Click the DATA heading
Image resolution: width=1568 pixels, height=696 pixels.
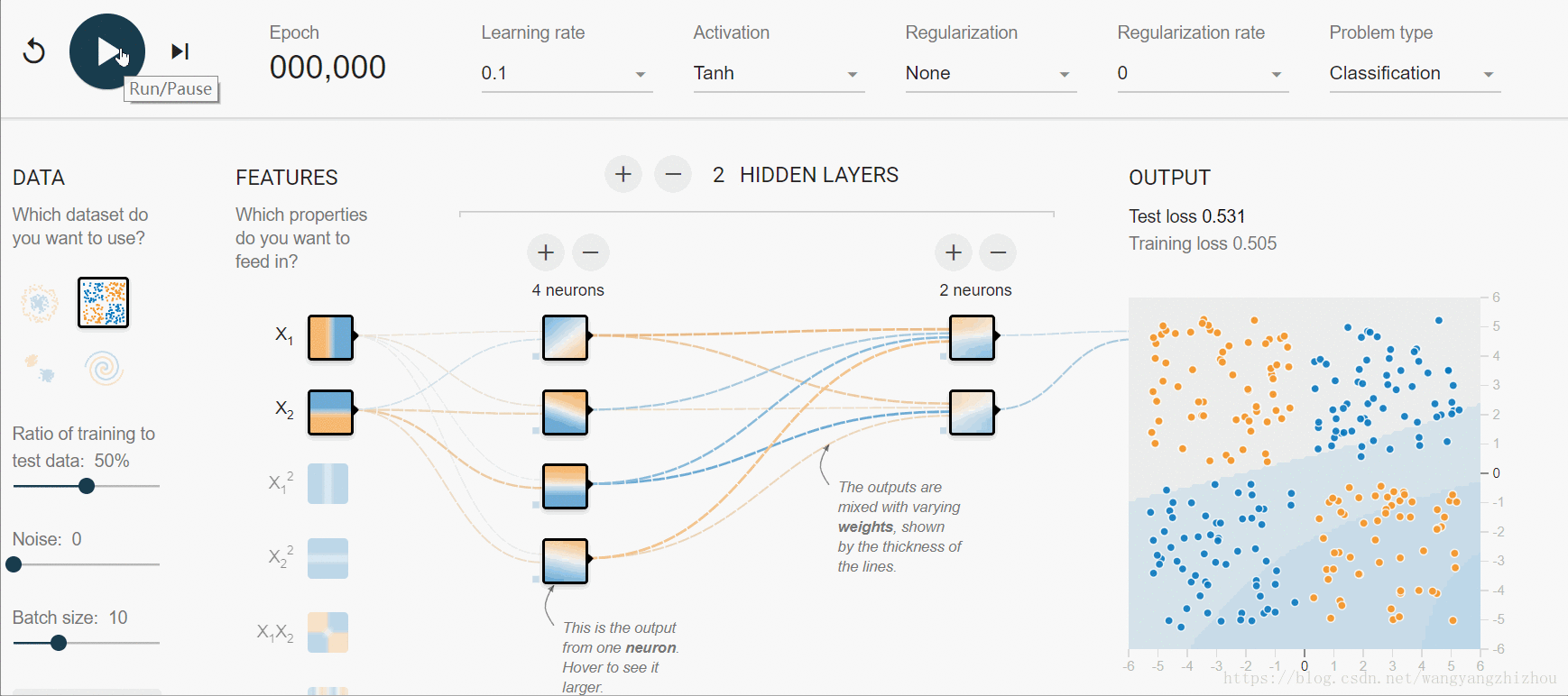pyautogui.click(x=39, y=178)
